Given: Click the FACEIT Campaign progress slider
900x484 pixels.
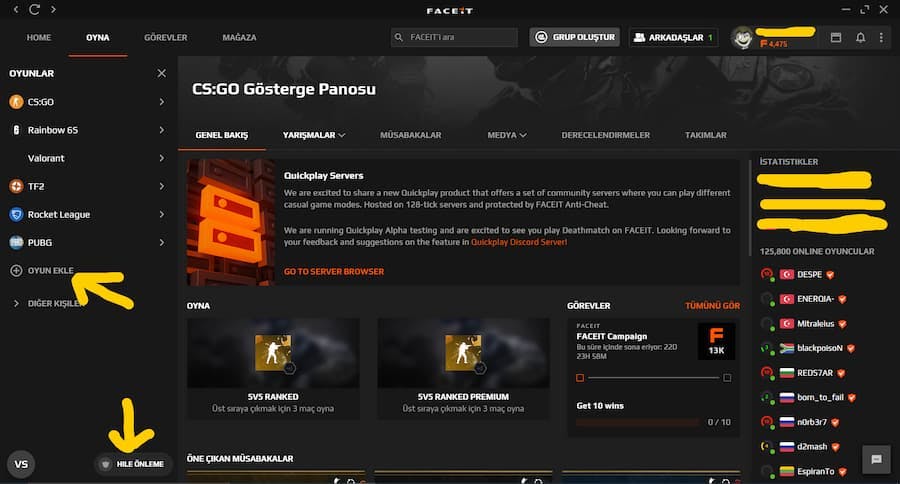Looking at the screenshot, I should tap(653, 378).
